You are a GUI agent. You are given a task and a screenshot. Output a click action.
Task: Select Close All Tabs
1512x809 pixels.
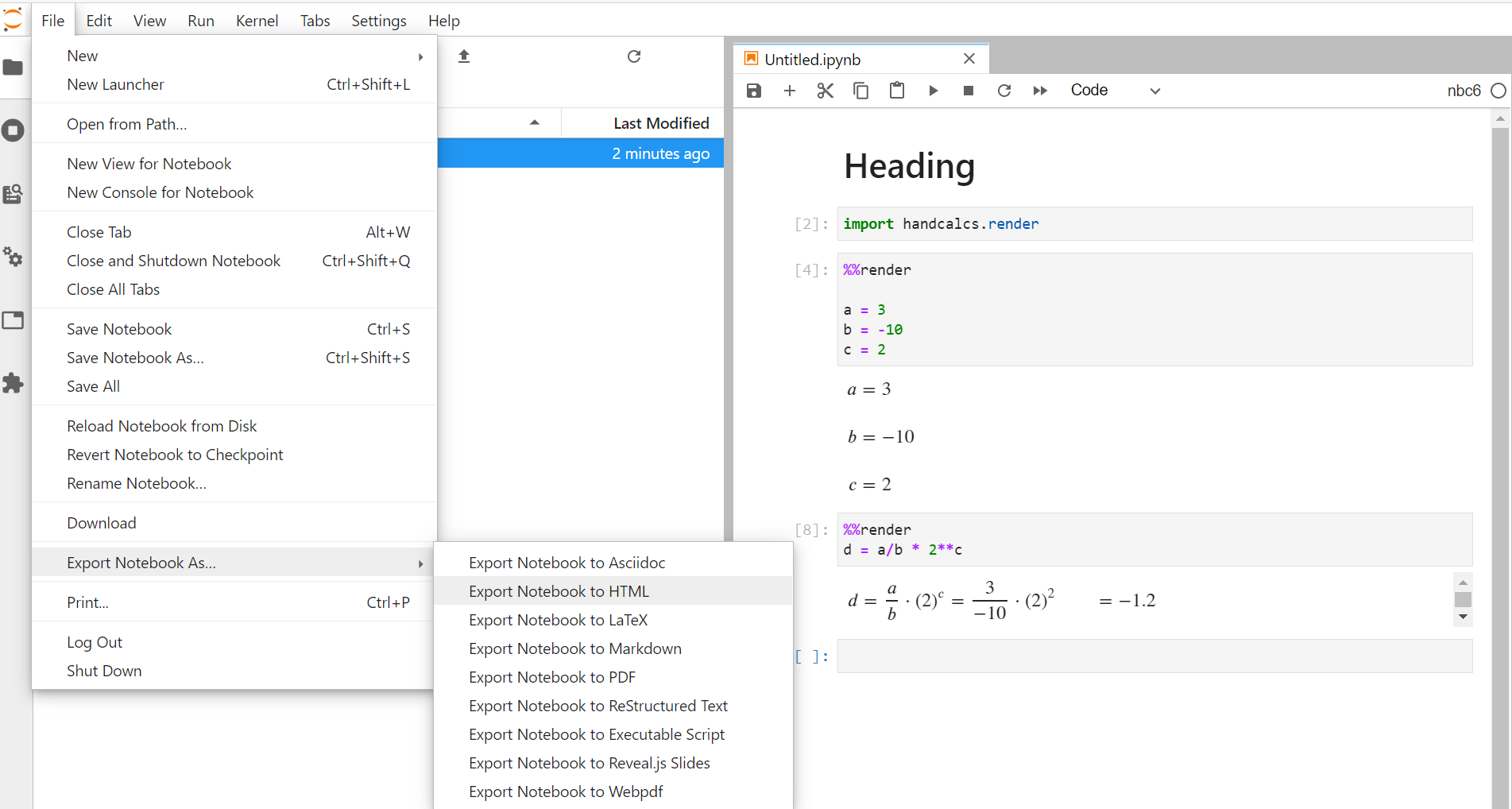coord(234,289)
